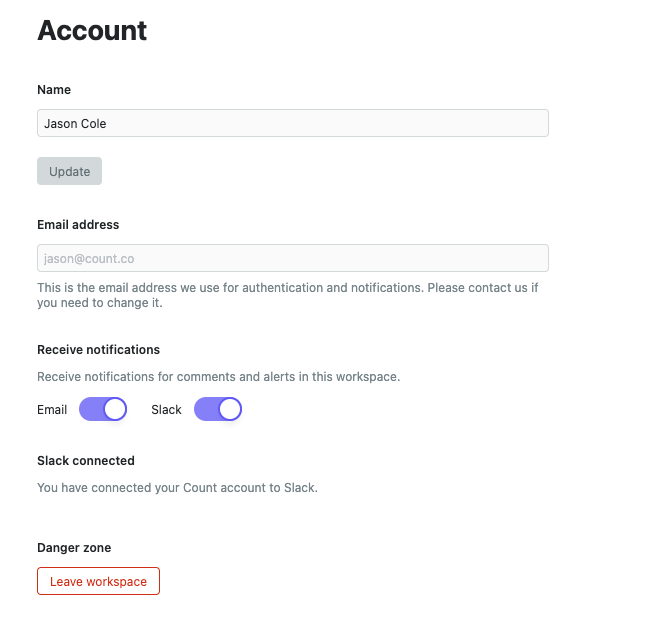
Task: Click the 'Jason Cole' text in Name field
Action: tap(75, 124)
